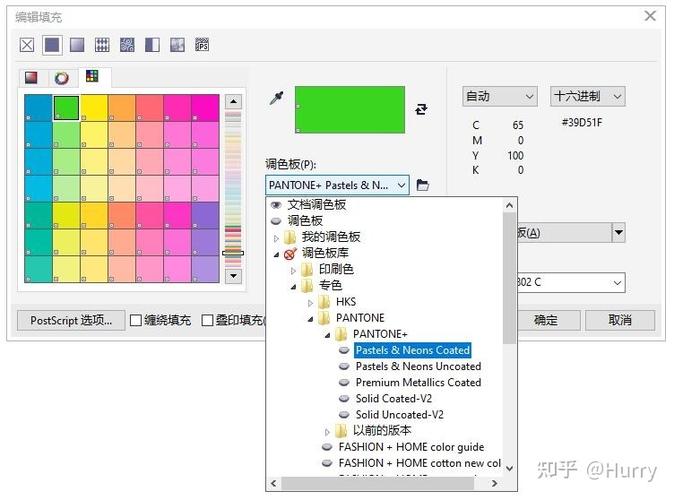Open the 自动 color model dropdown
This screenshot has height=500, width=674.
point(500,96)
